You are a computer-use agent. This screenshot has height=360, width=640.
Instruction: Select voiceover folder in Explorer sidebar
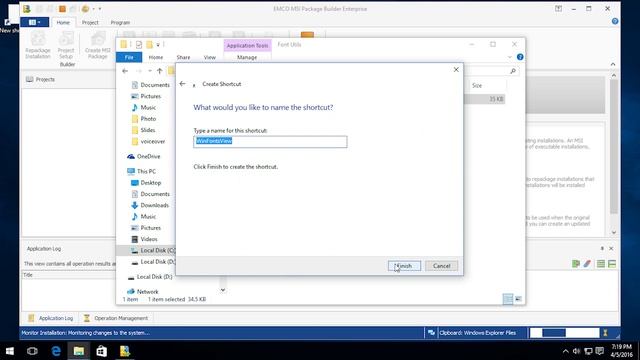point(149,142)
